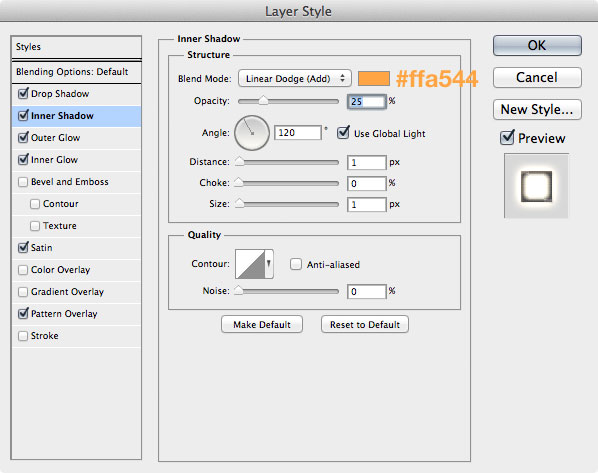Open the Bevel and Emboss row
598x473 pixels.
76,182
